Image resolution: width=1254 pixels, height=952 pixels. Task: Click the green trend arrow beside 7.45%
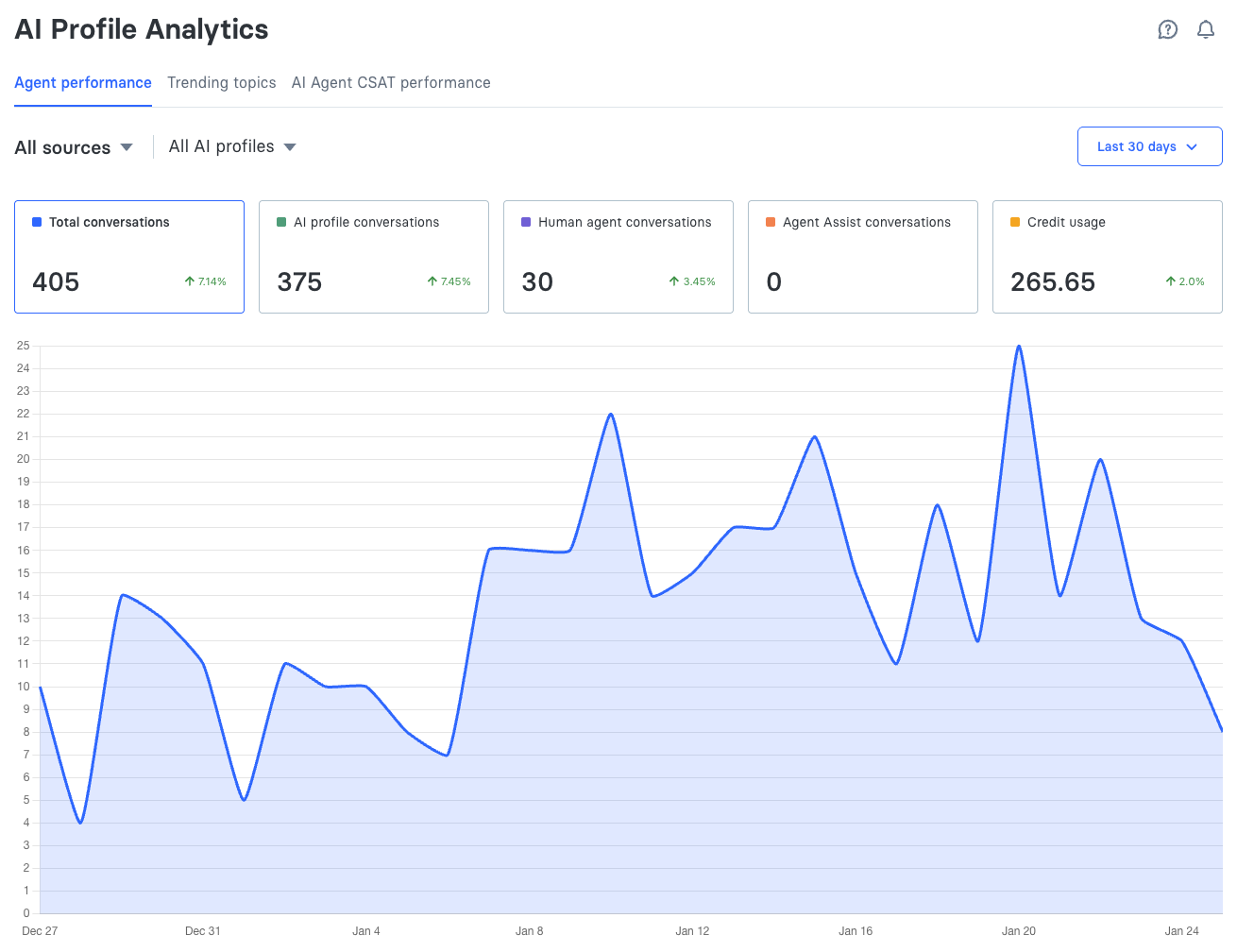(432, 281)
